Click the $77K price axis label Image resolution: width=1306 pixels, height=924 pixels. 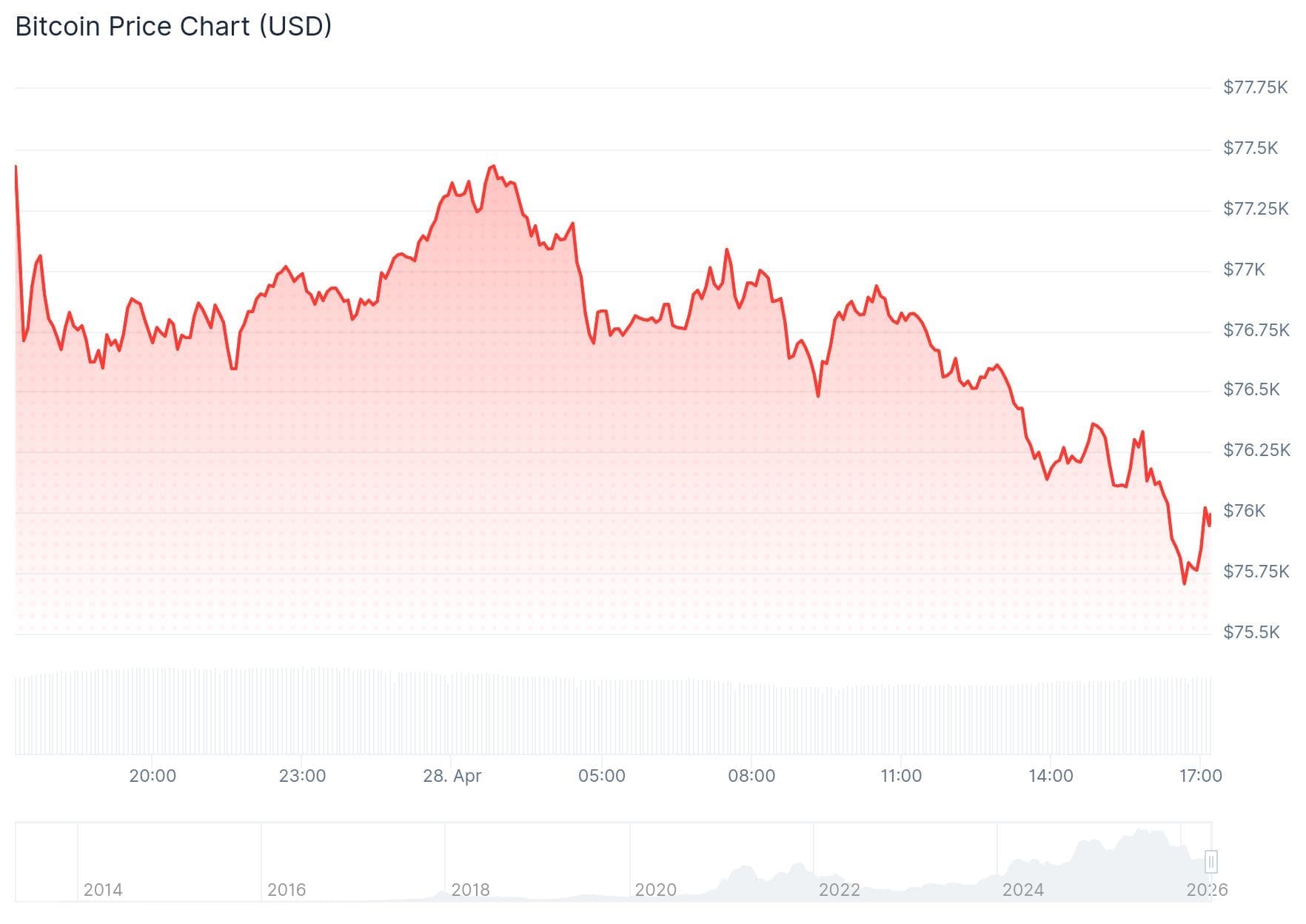pos(1244,269)
